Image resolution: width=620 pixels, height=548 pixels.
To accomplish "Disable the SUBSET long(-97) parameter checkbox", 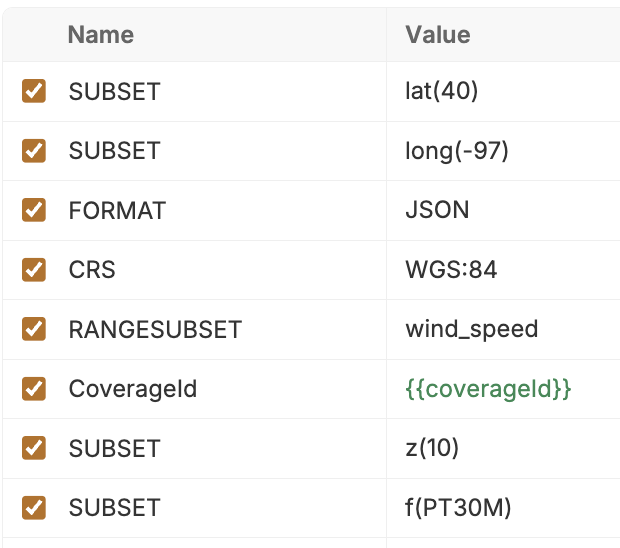I will click(34, 151).
